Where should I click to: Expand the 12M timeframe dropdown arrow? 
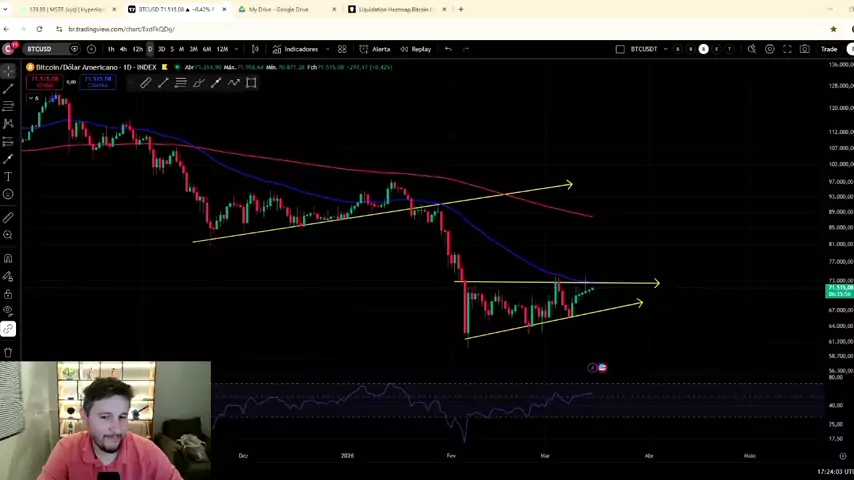237,49
